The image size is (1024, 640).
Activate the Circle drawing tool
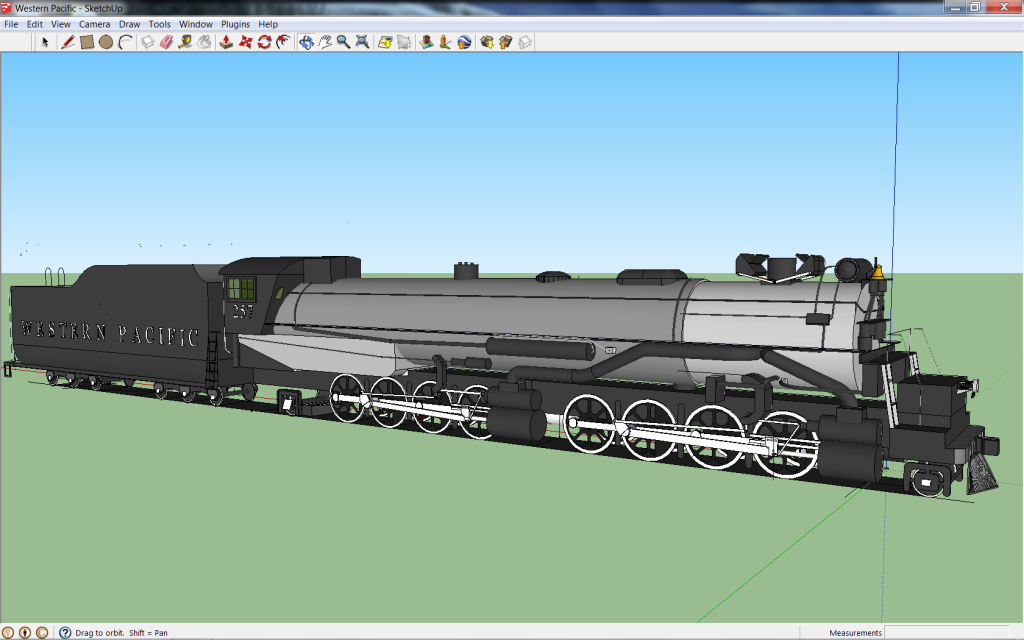[106, 42]
